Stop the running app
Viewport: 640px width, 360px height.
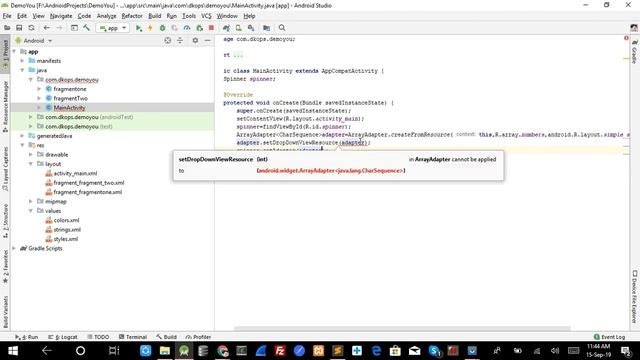pos(211,28)
